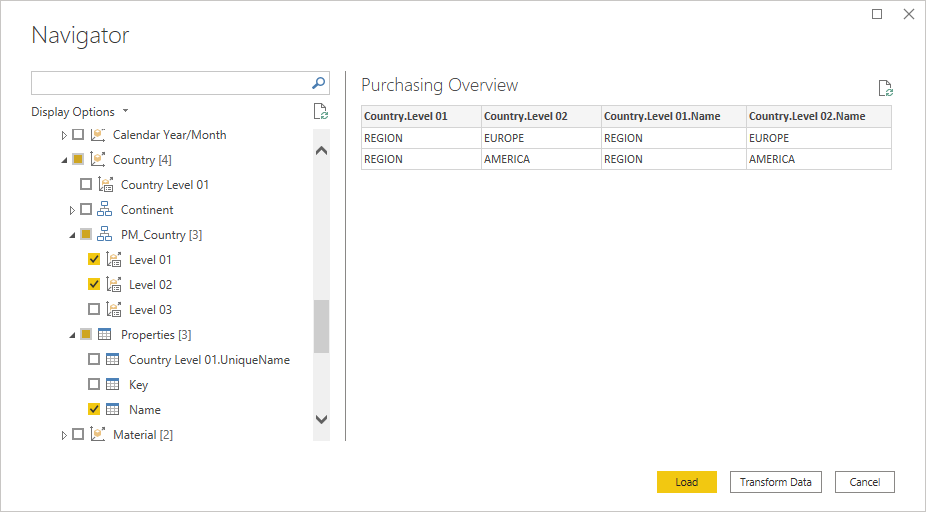Collapse the Country [4] node

coord(64,160)
